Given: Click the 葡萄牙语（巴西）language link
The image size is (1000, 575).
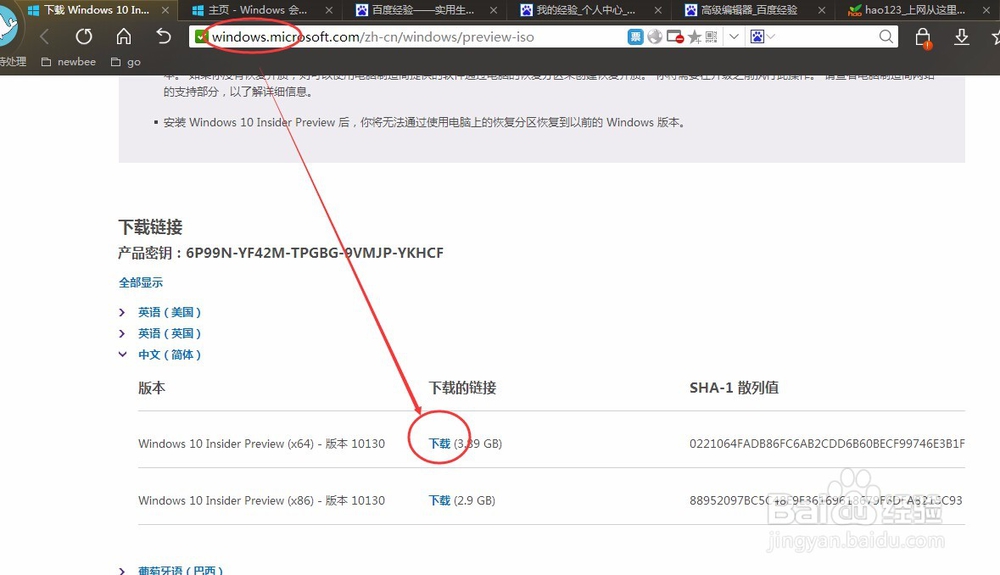Looking at the screenshot, I should (180, 571).
